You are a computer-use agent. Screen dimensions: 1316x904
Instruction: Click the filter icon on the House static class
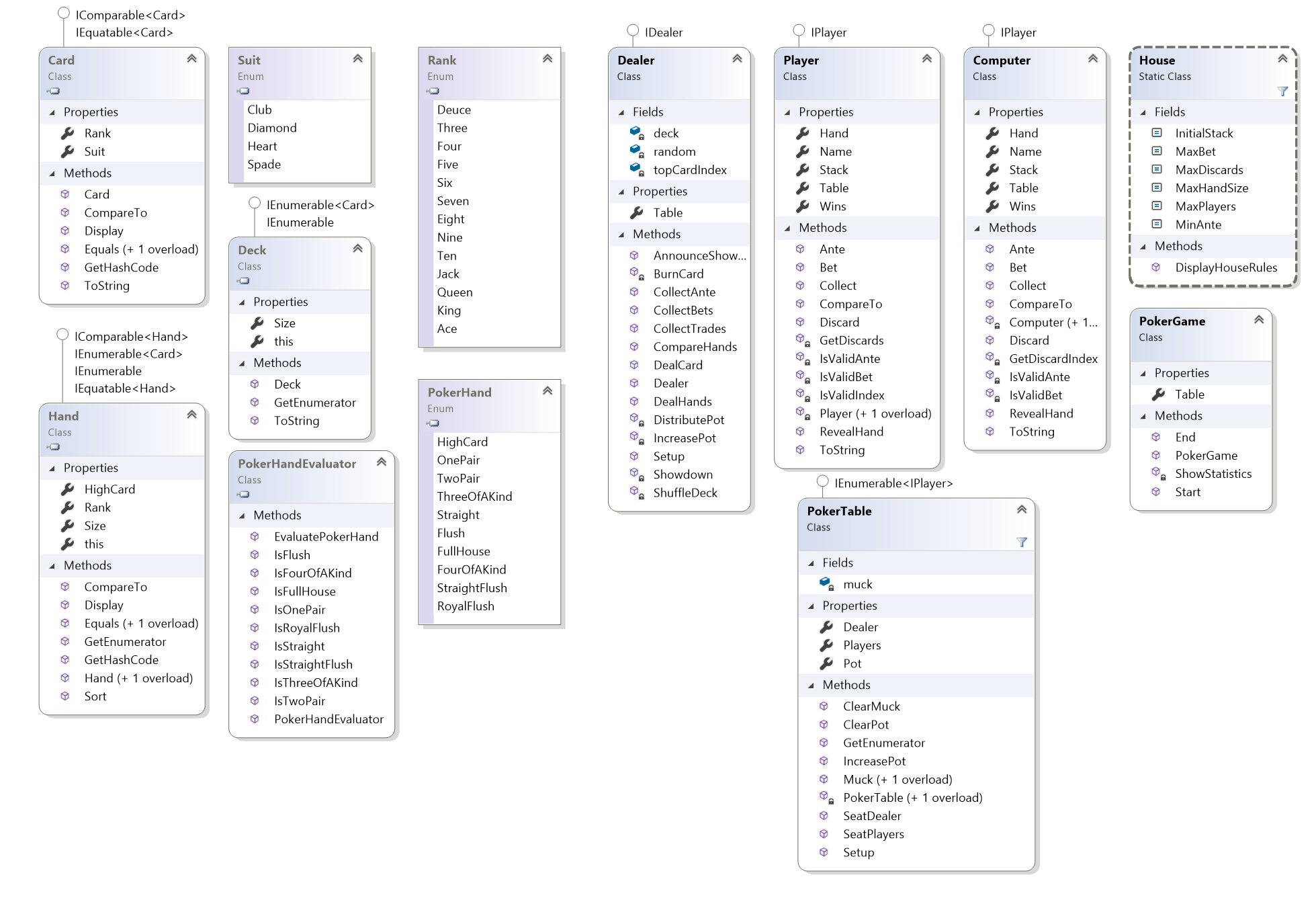[1284, 91]
